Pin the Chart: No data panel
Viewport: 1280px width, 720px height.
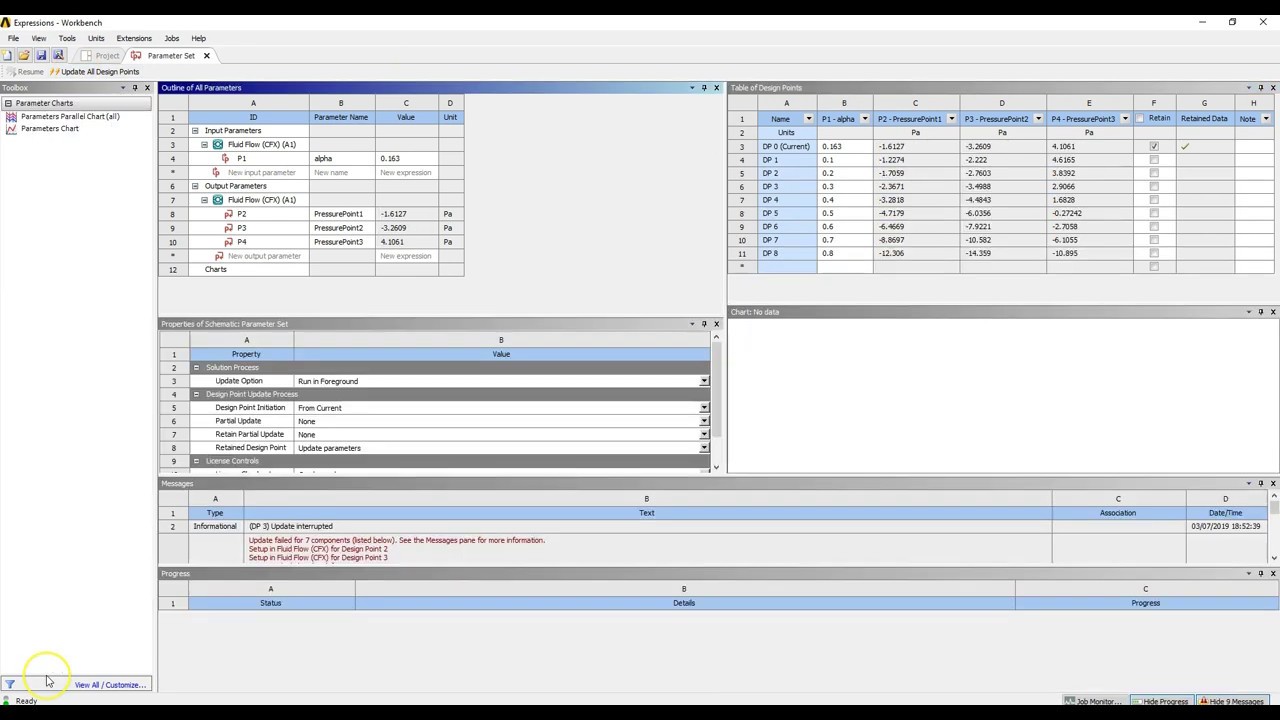1261,312
